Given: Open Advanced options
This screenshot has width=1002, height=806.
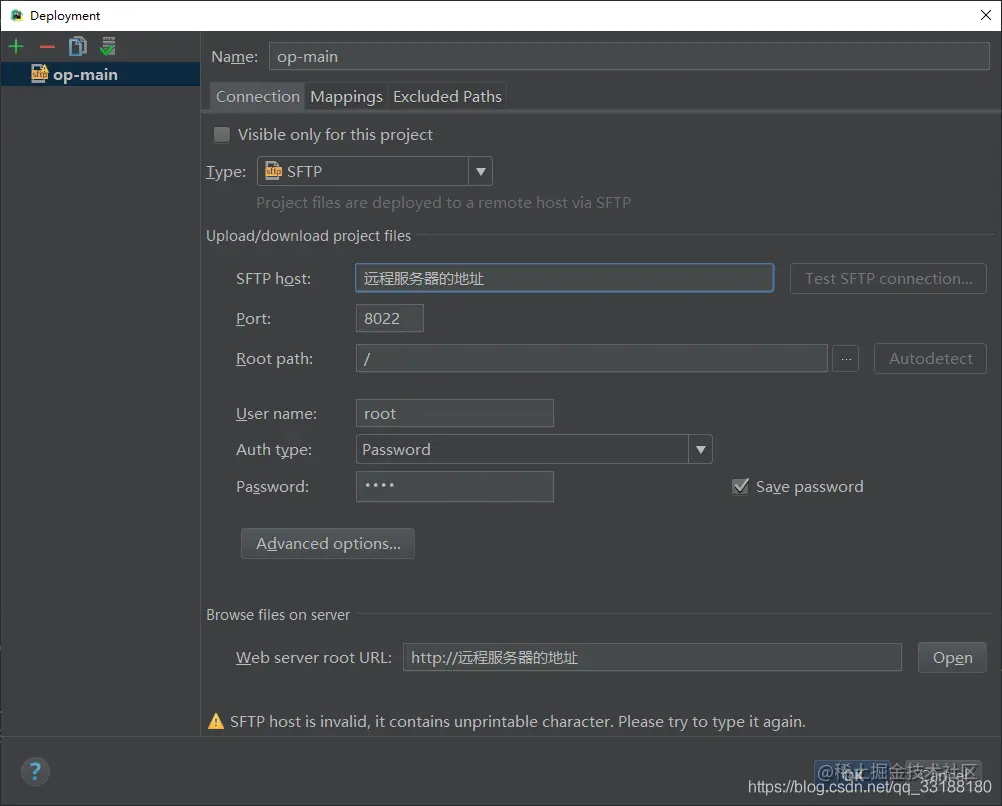Looking at the screenshot, I should pos(328,543).
